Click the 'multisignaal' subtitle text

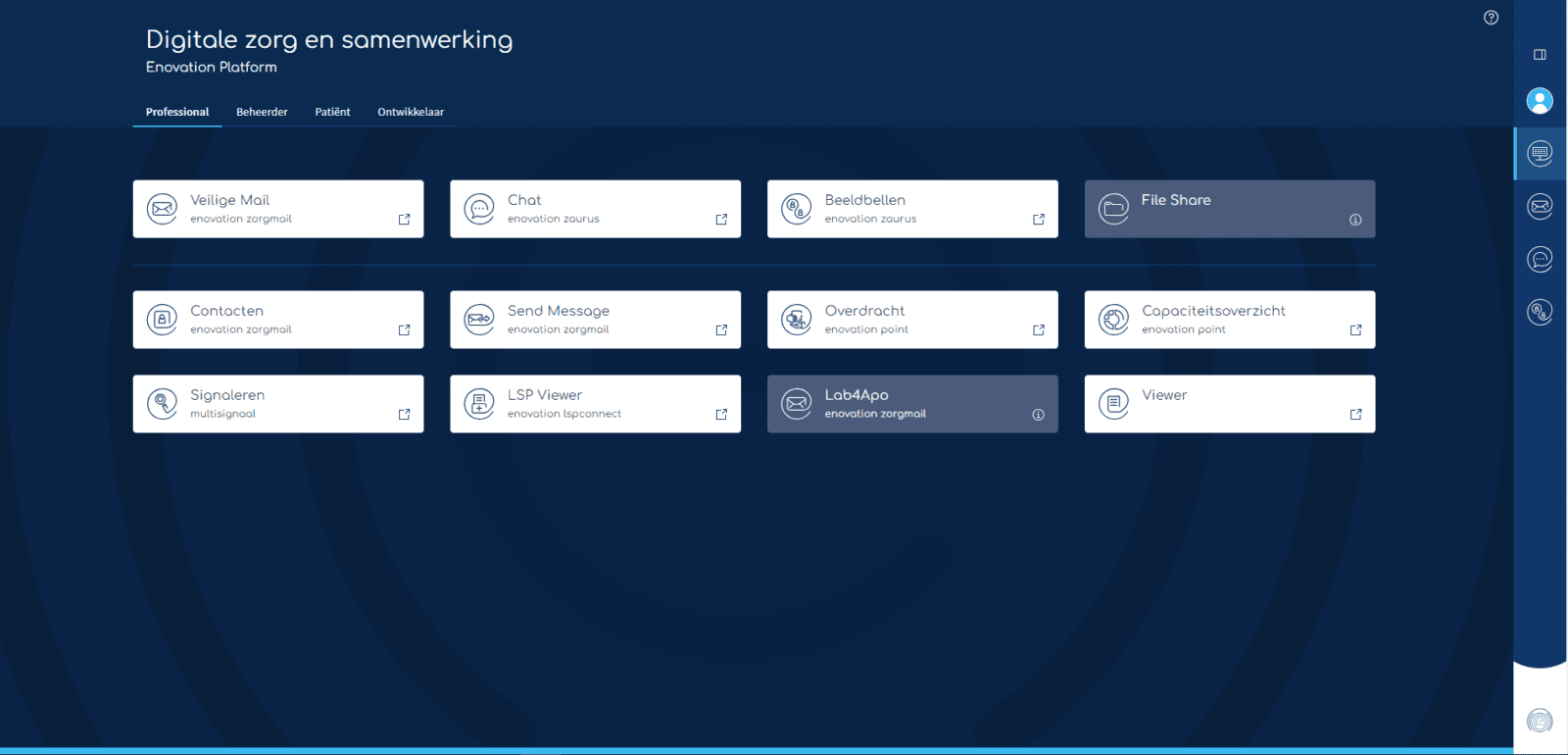pyautogui.click(x=222, y=414)
